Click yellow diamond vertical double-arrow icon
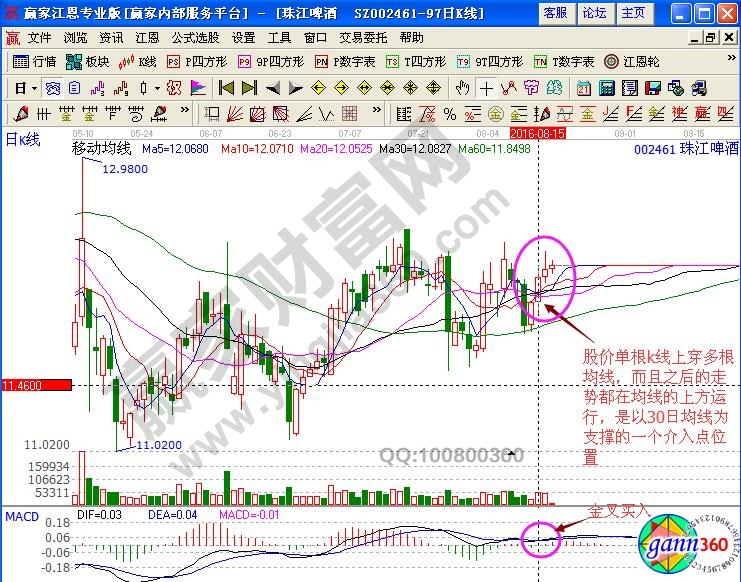The height and width of the screenshot is (582, 741). tap(434, 88)
